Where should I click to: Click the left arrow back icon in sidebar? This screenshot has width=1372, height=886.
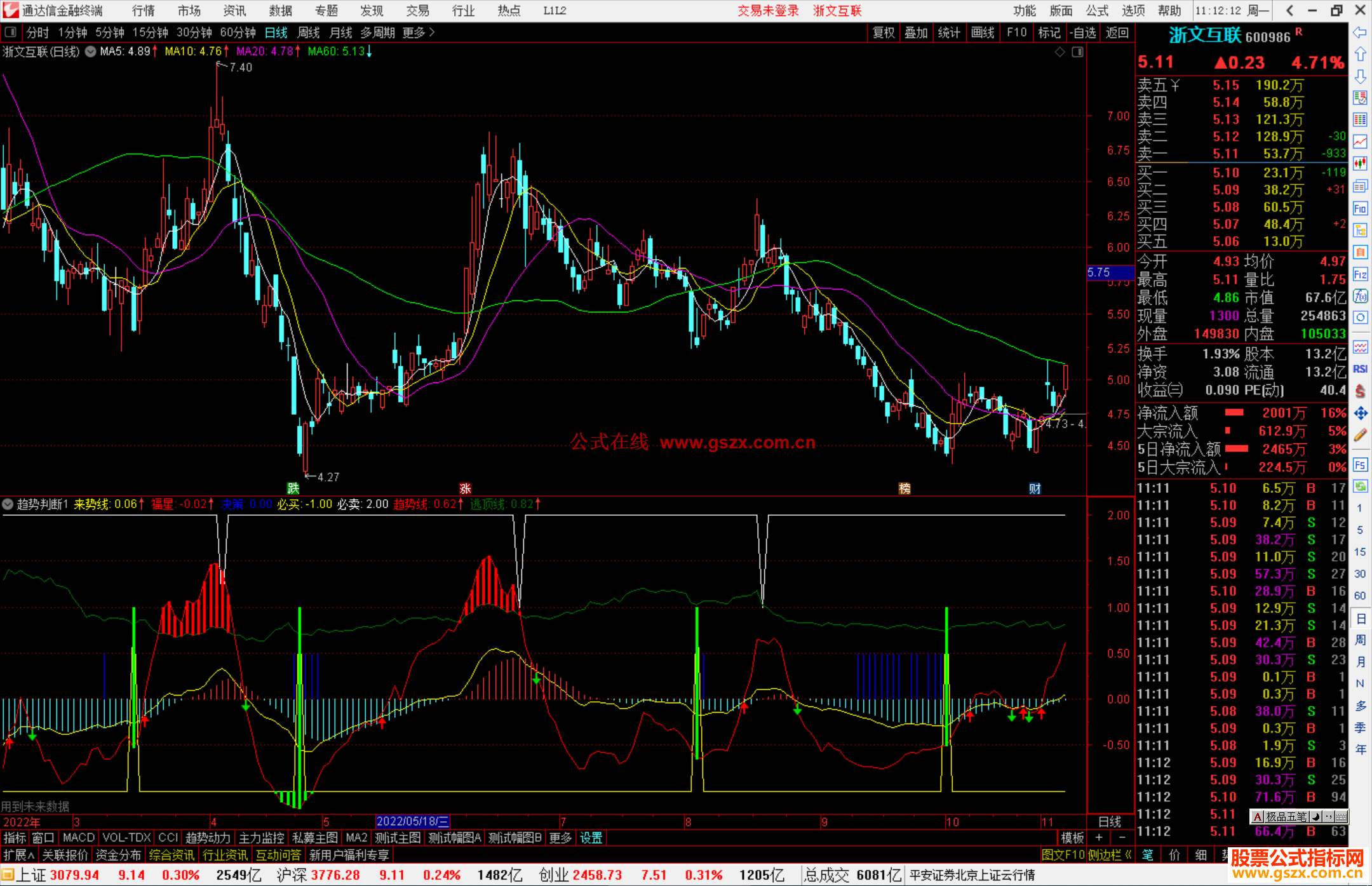(1360, 32)
